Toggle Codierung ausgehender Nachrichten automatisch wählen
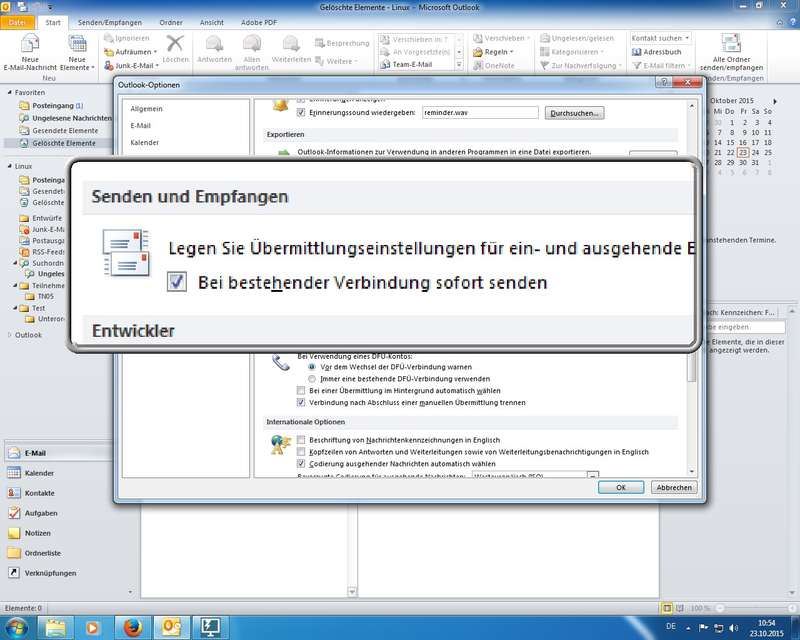800x640 pixels. [301, 464]
